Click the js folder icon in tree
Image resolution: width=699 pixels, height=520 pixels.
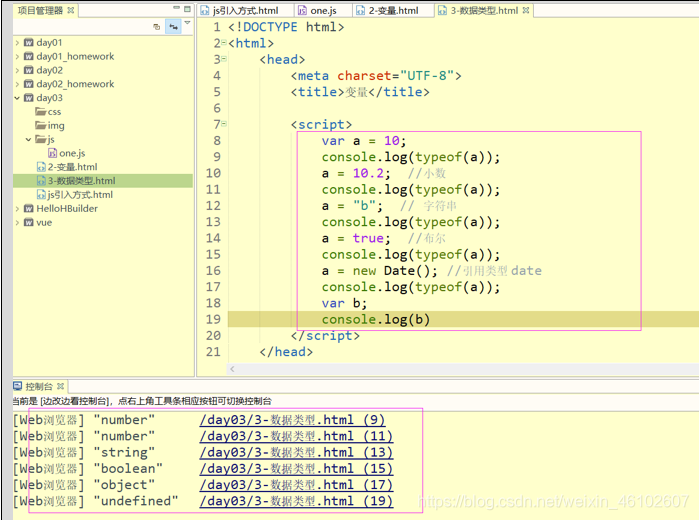coord(41,139)
